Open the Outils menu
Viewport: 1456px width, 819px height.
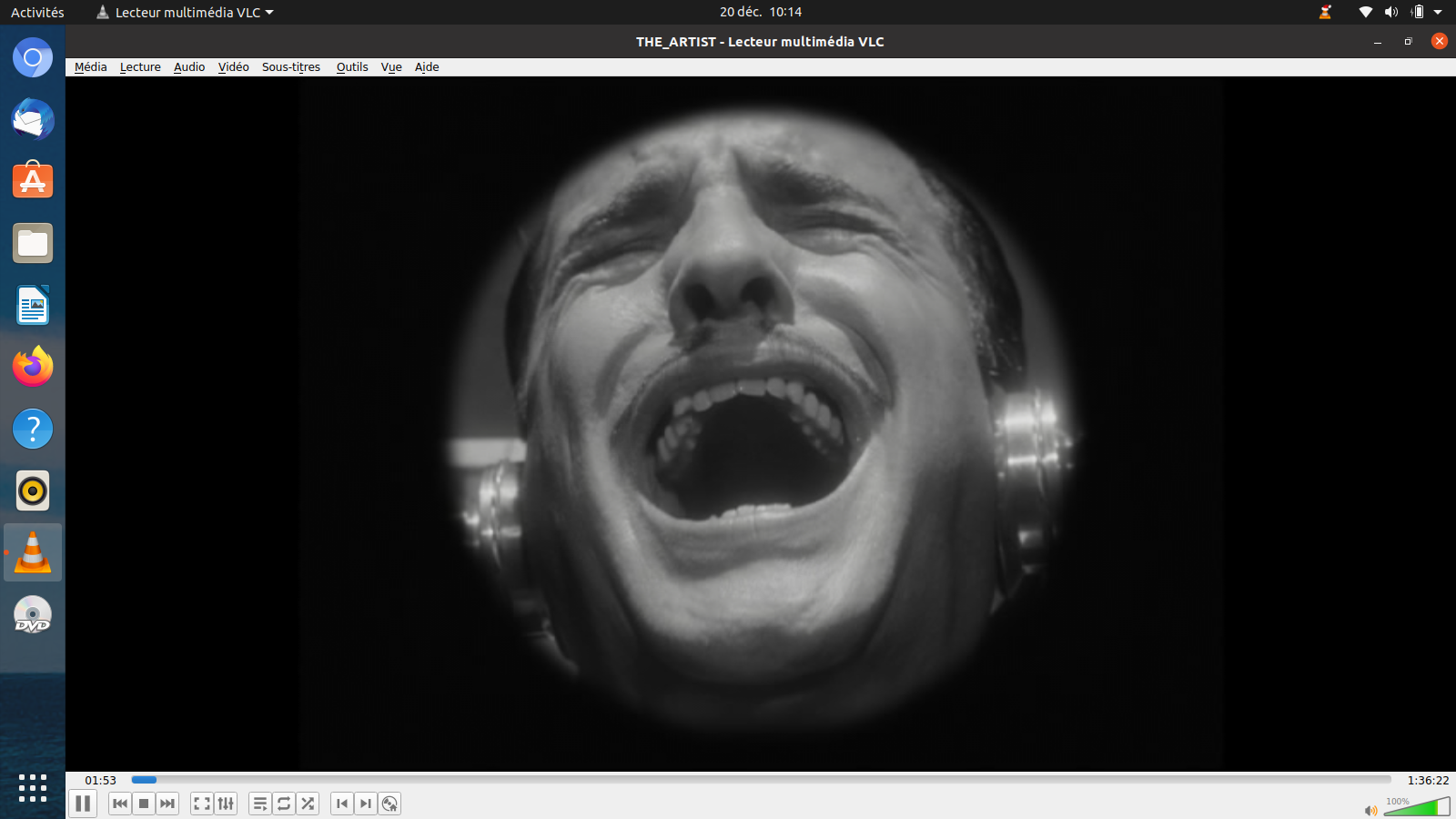[352, 67]
